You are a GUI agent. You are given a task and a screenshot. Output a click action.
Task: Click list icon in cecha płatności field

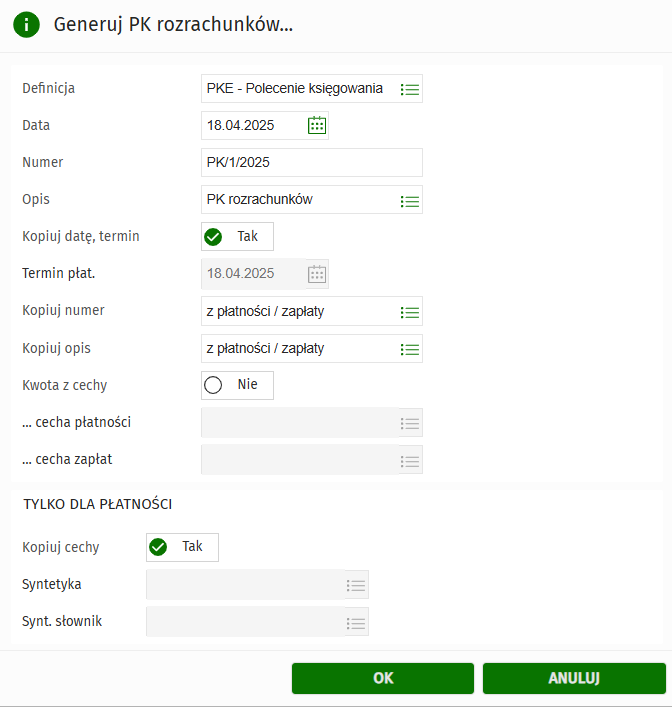click(x=409, y=423)
